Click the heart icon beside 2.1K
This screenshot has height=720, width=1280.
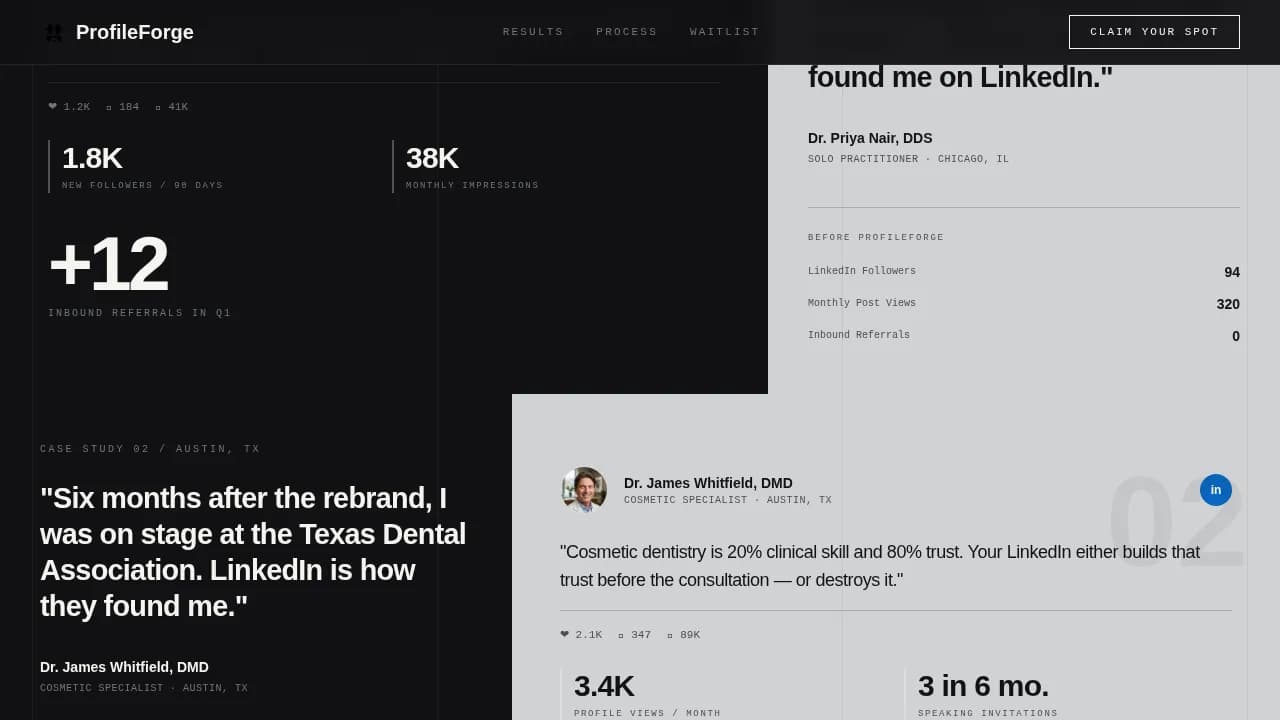565,634
